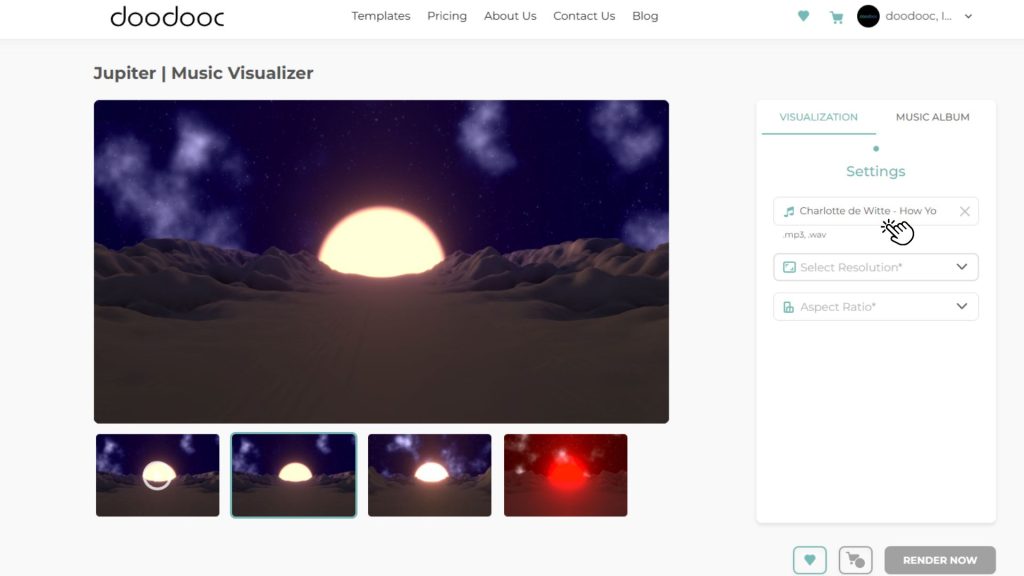
Task: Open the shopping cart in header
Action: pyautogui.click(x=836, y=17)
